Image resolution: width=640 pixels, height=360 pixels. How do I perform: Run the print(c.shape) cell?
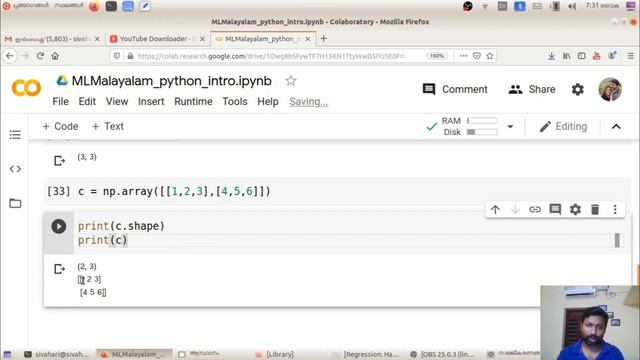pyautogui.click(x=59, y=226)
